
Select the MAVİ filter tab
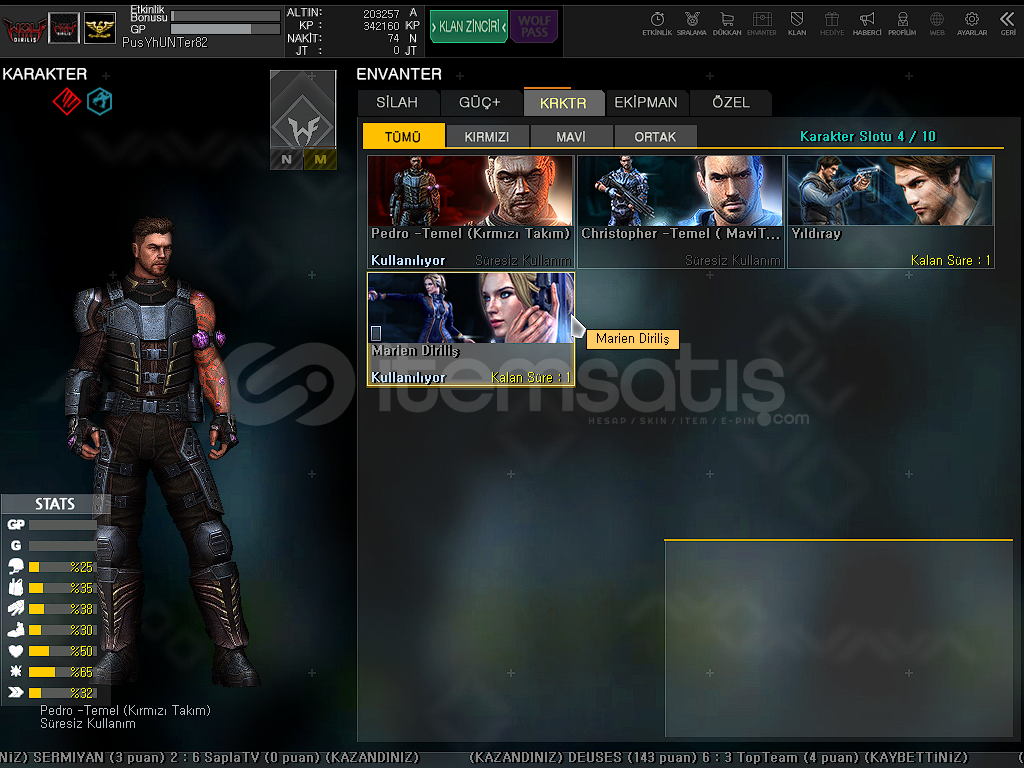click(571, 136)
